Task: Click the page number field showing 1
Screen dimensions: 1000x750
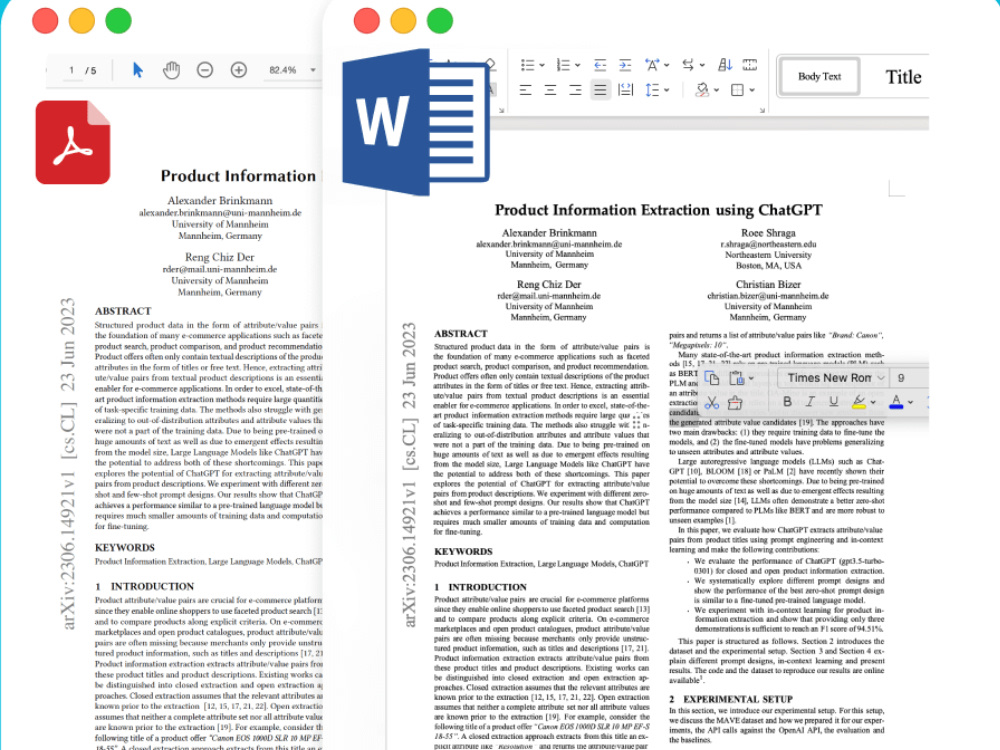Action: [71, 70]
